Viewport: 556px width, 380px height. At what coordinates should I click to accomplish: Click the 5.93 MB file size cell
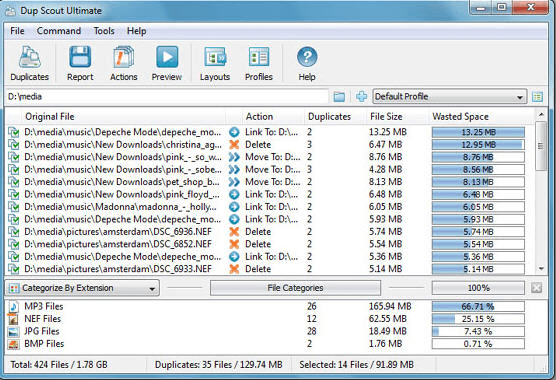pyautogui.click(x=385, y=219)
